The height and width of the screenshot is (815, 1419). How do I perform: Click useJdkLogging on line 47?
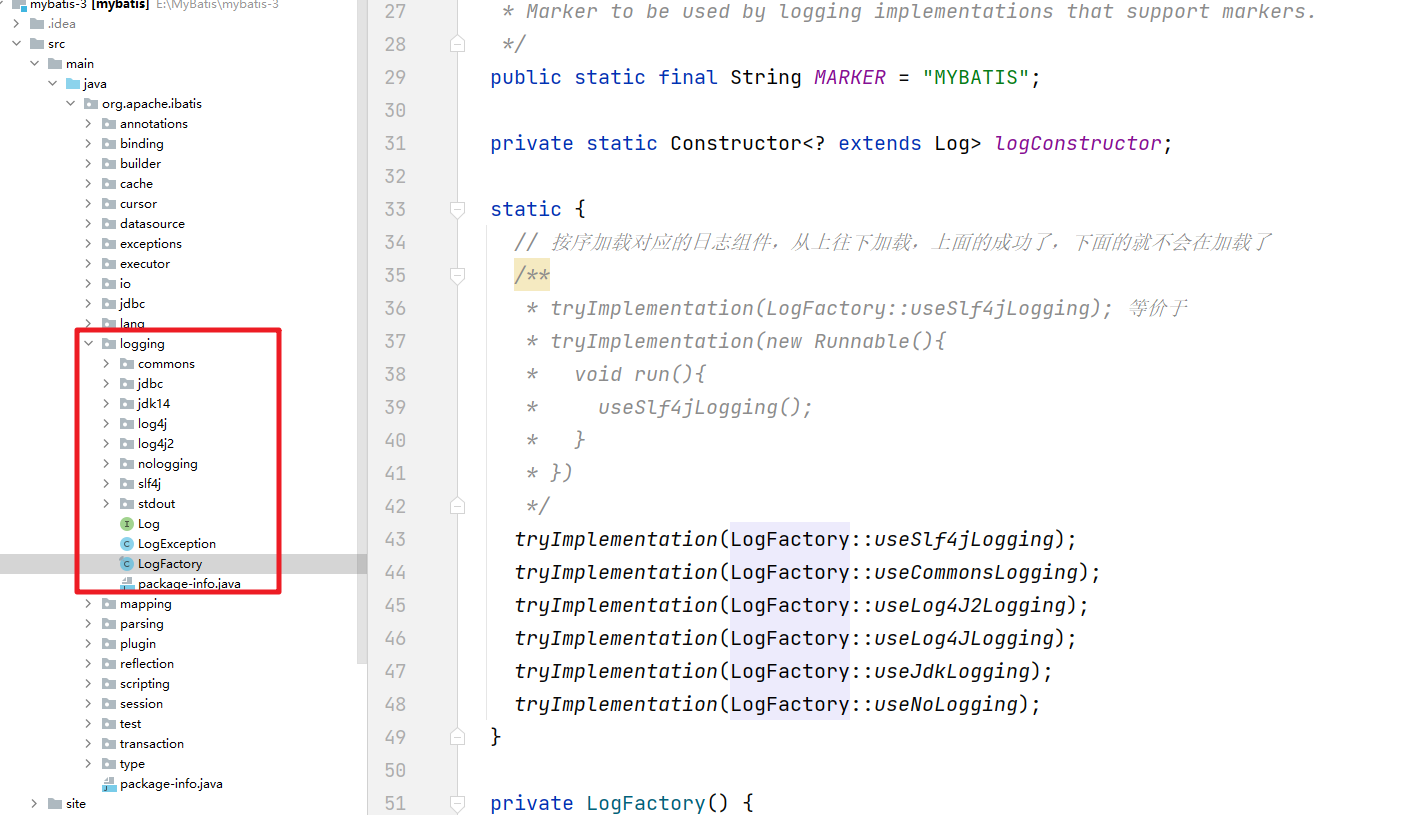pos(952,672)
